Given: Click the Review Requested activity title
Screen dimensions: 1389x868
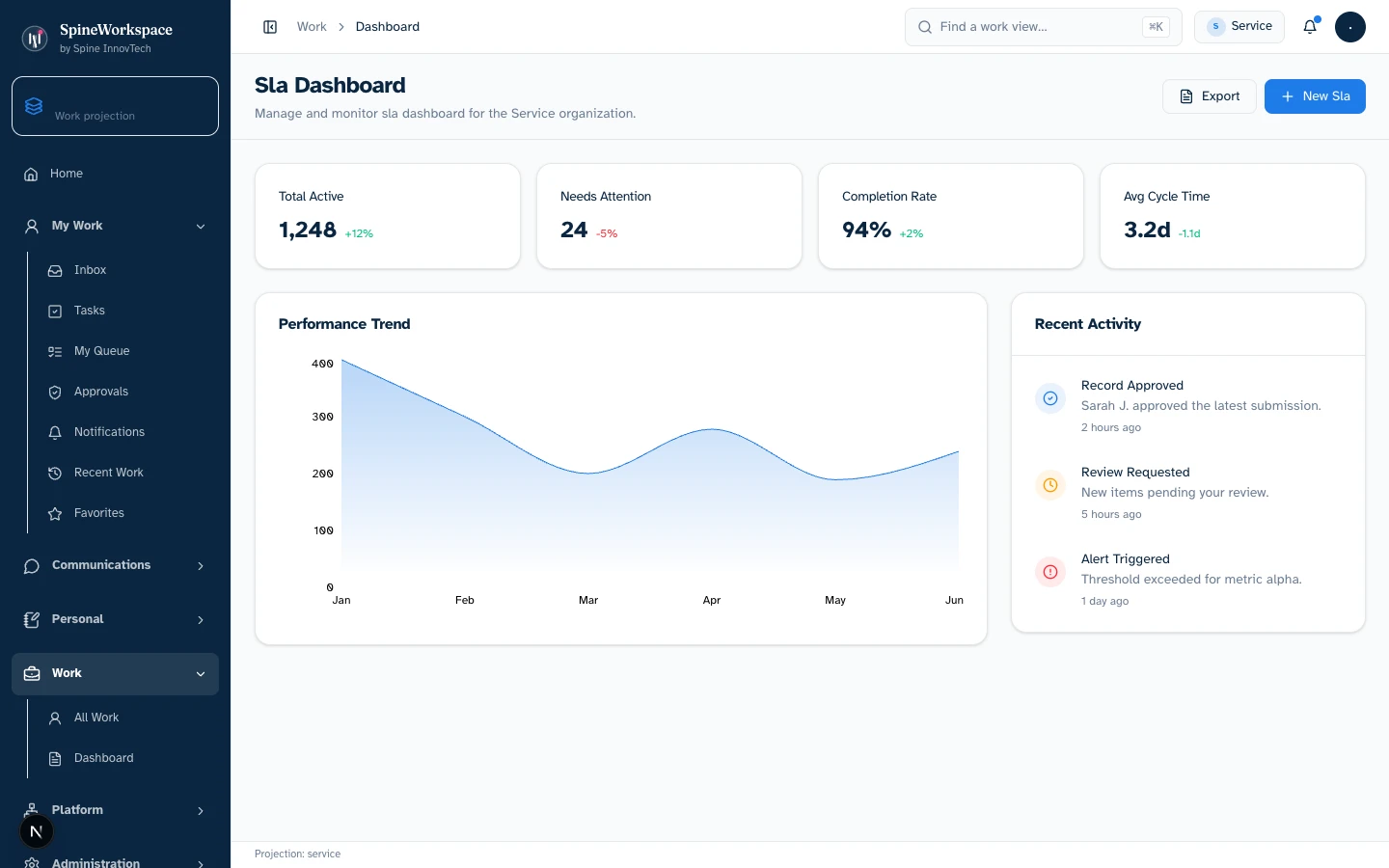Looking at the screenshot, I should [1135, 473].
